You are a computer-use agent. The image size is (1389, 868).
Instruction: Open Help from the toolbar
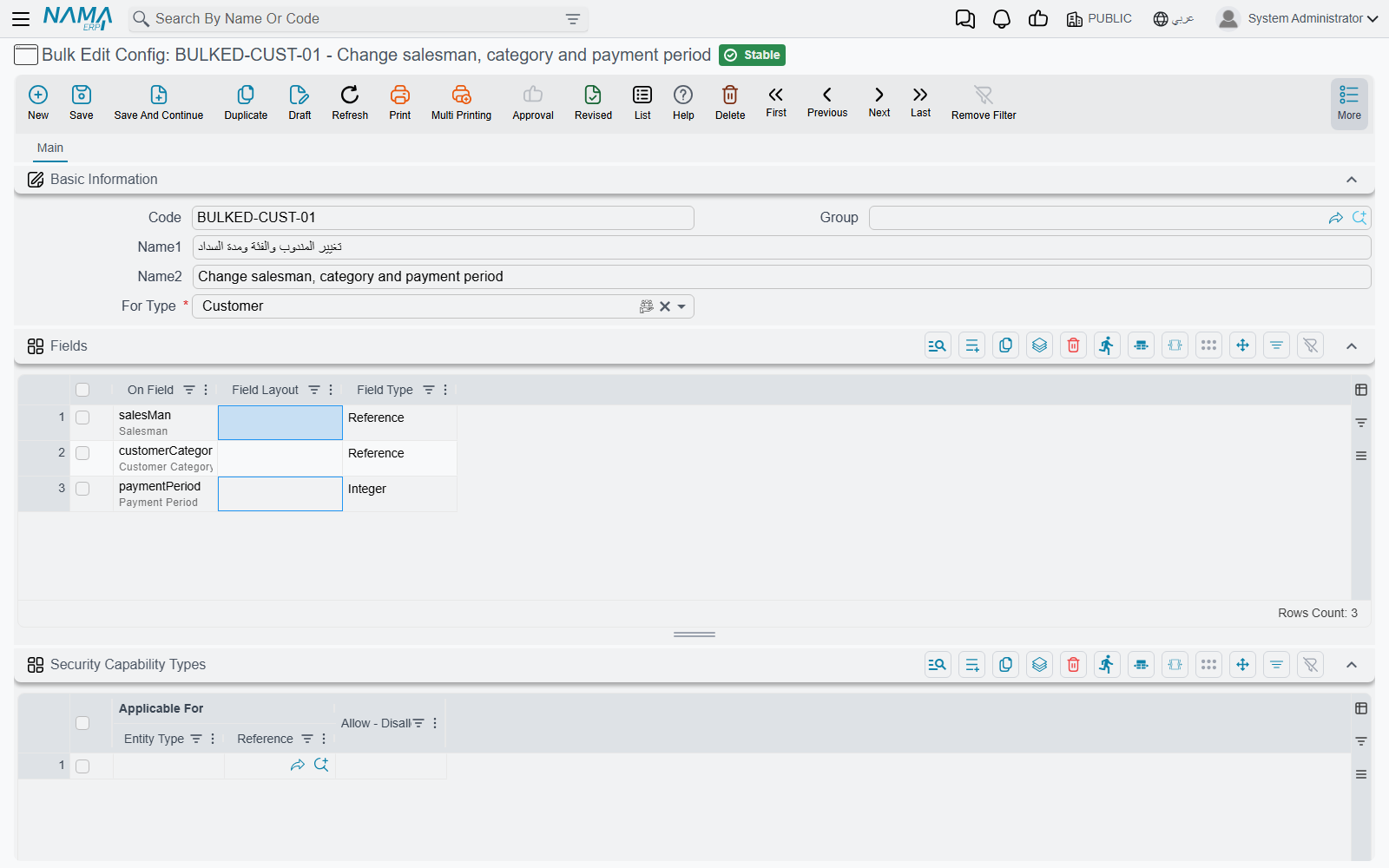tap(683, 102)
